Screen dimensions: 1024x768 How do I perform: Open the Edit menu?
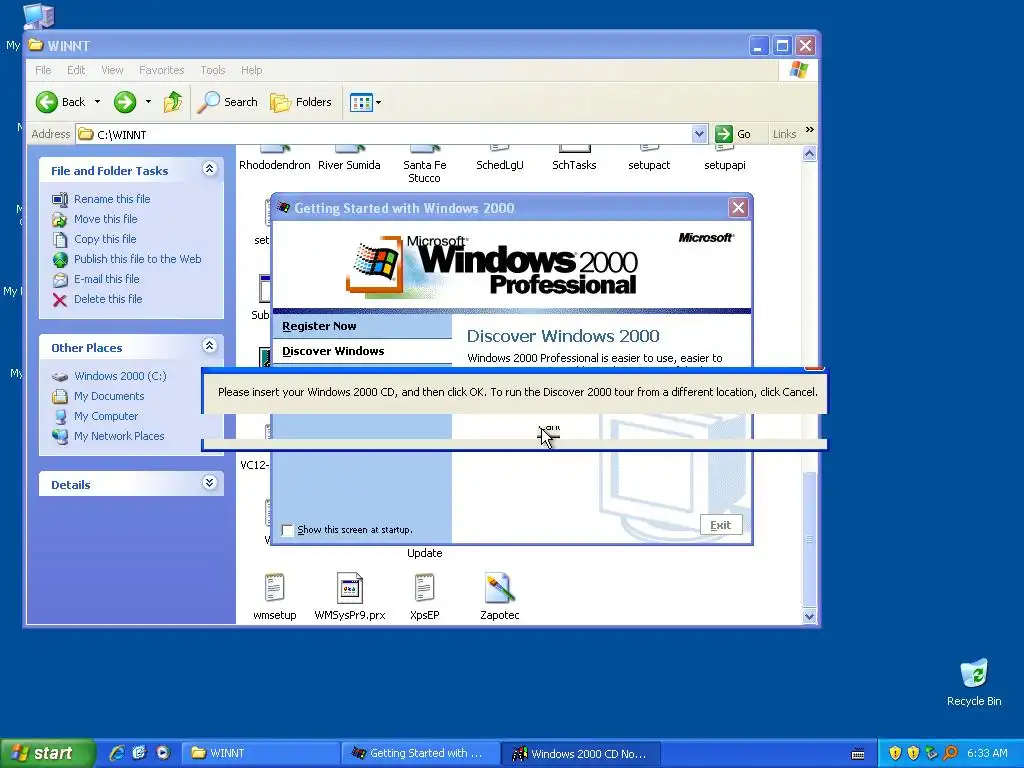(76, 70)
